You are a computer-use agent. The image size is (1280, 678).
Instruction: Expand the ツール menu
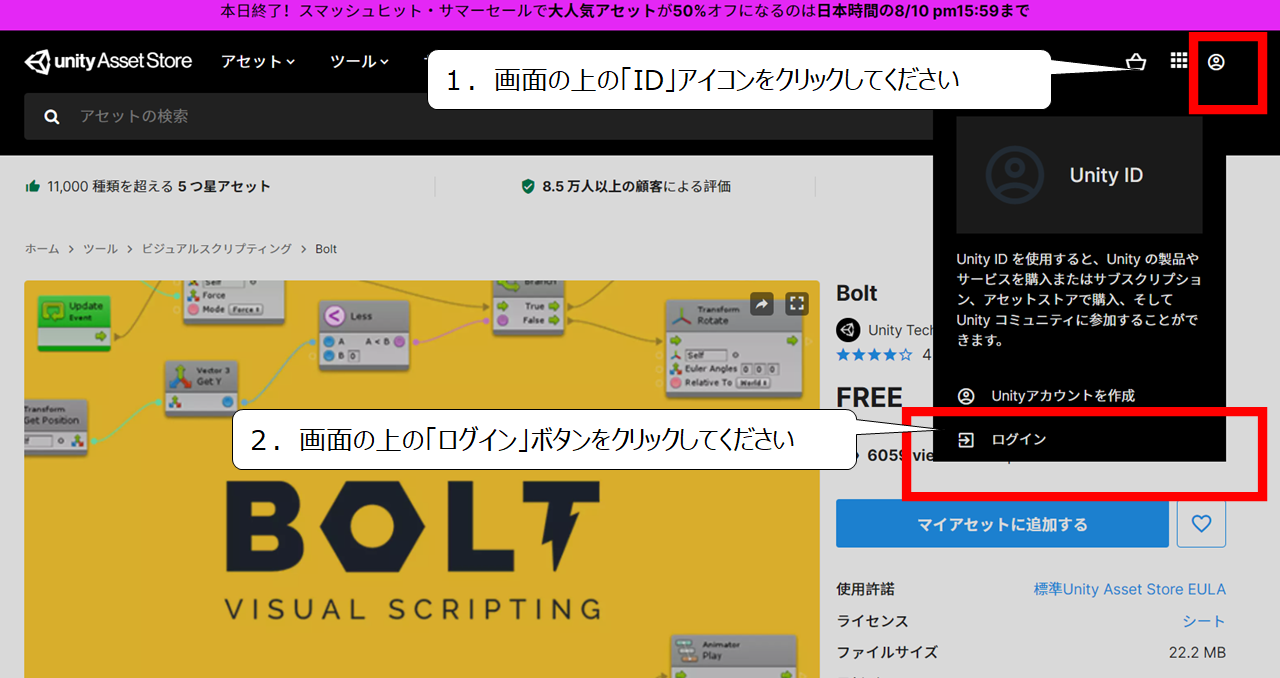[x=359, y=62]
